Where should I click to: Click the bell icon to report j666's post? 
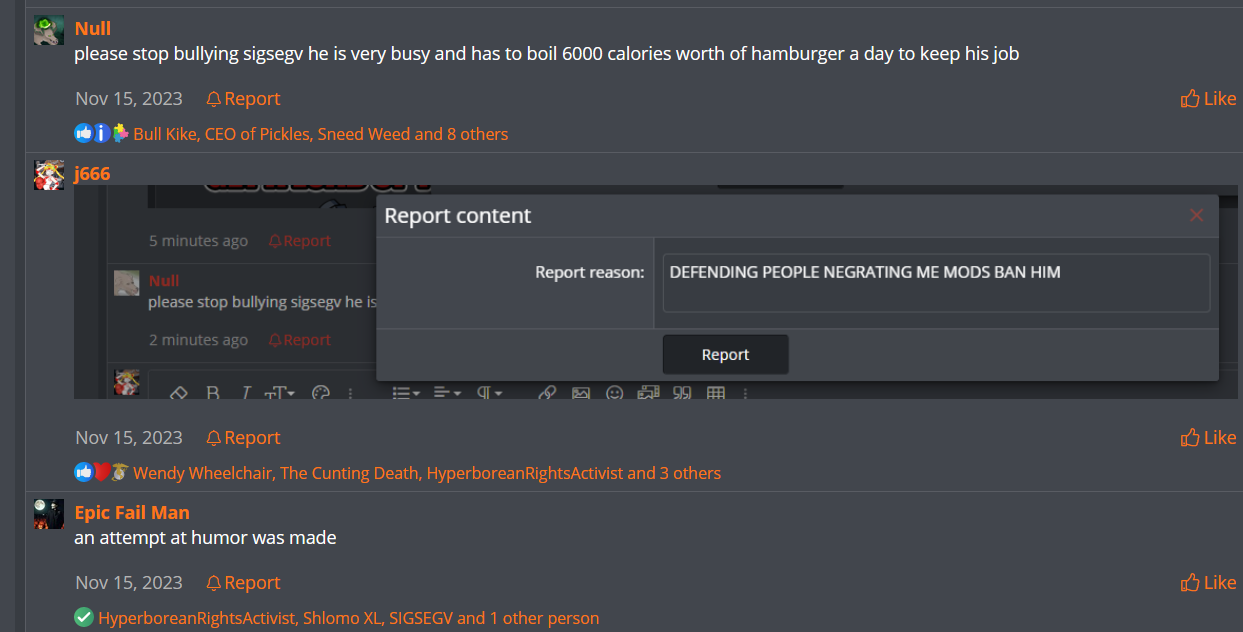click(x=213, y=438)
